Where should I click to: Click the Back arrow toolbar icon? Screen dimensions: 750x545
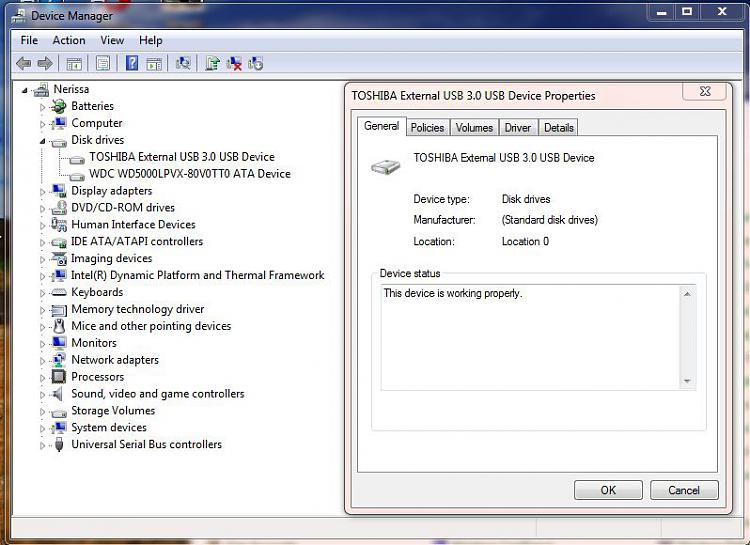[23, 63]
